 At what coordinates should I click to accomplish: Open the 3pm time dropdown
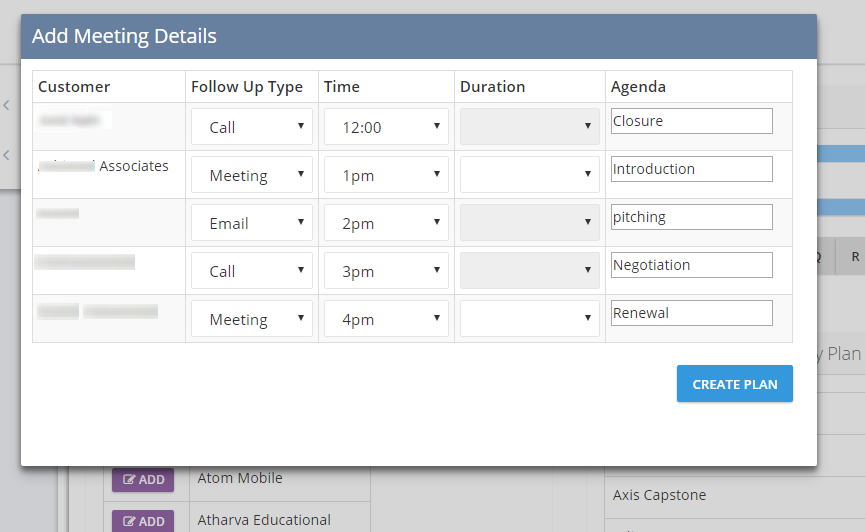pyautogui.click(x=386, y=271)
